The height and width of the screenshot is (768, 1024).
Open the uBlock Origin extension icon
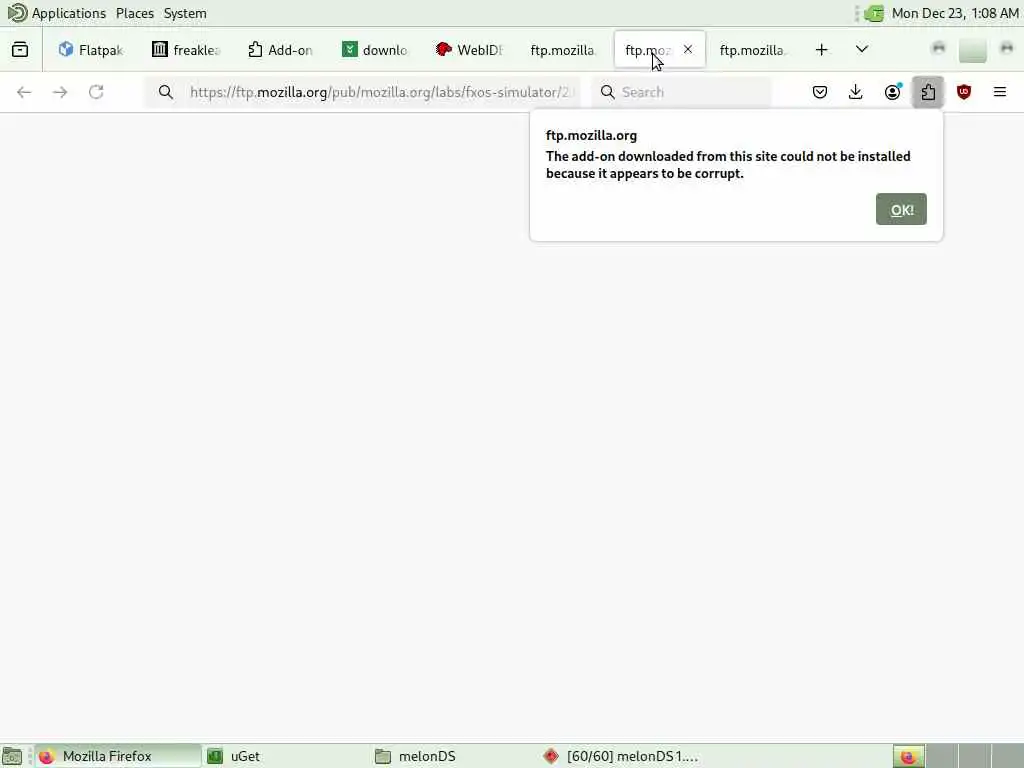[x=964, y=92]
